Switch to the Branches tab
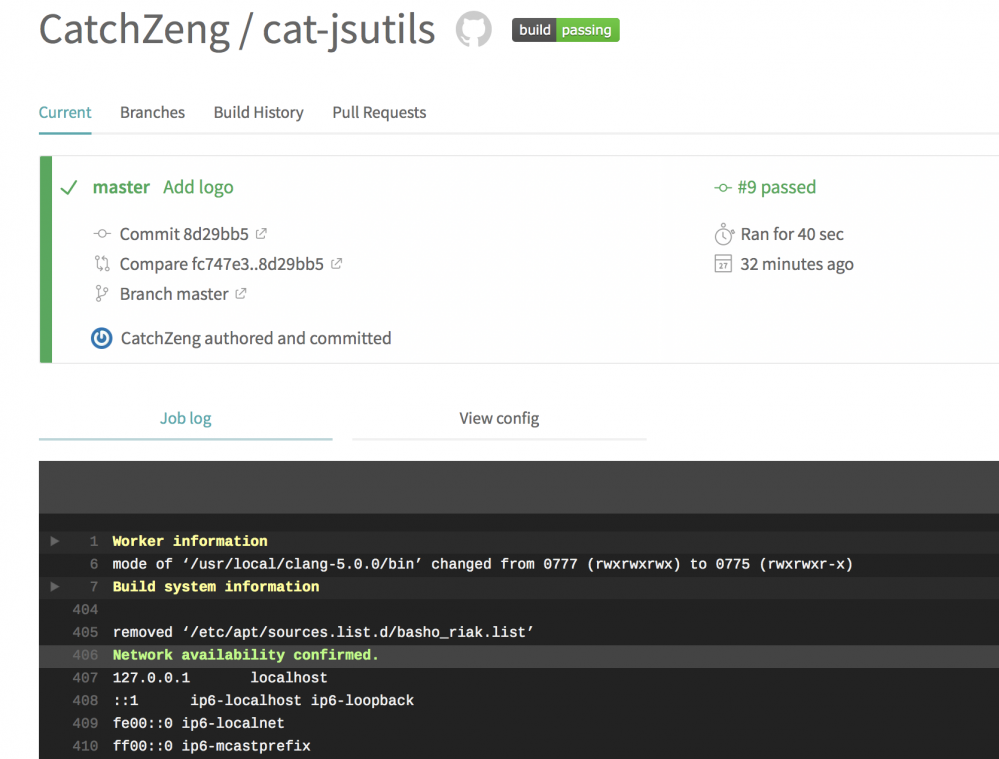The width and height of the screenshot is (999, 759). (x=152, y=113)
